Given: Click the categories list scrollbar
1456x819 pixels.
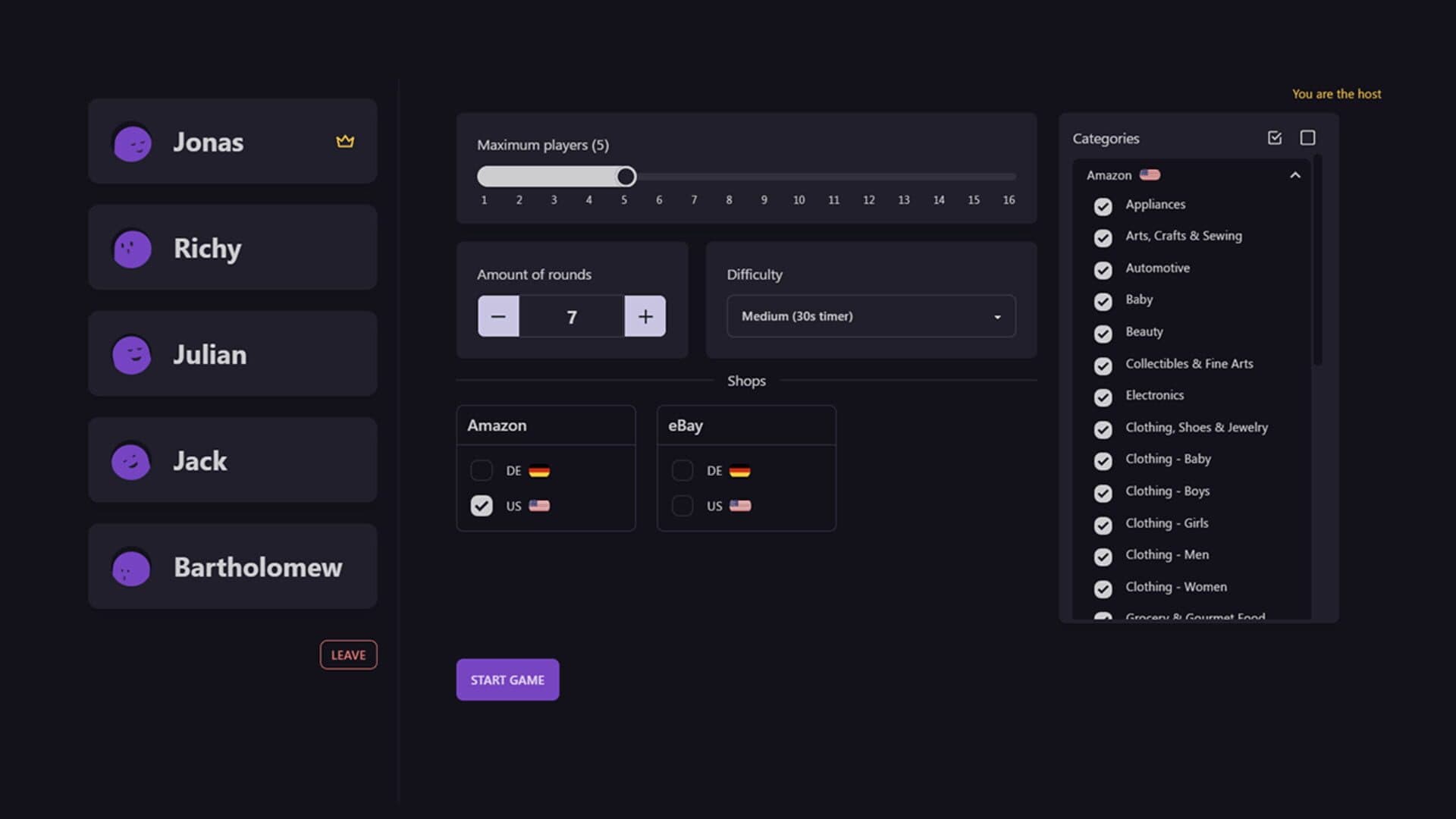Looking at the screenshot, I should (x=1318, y=260).
